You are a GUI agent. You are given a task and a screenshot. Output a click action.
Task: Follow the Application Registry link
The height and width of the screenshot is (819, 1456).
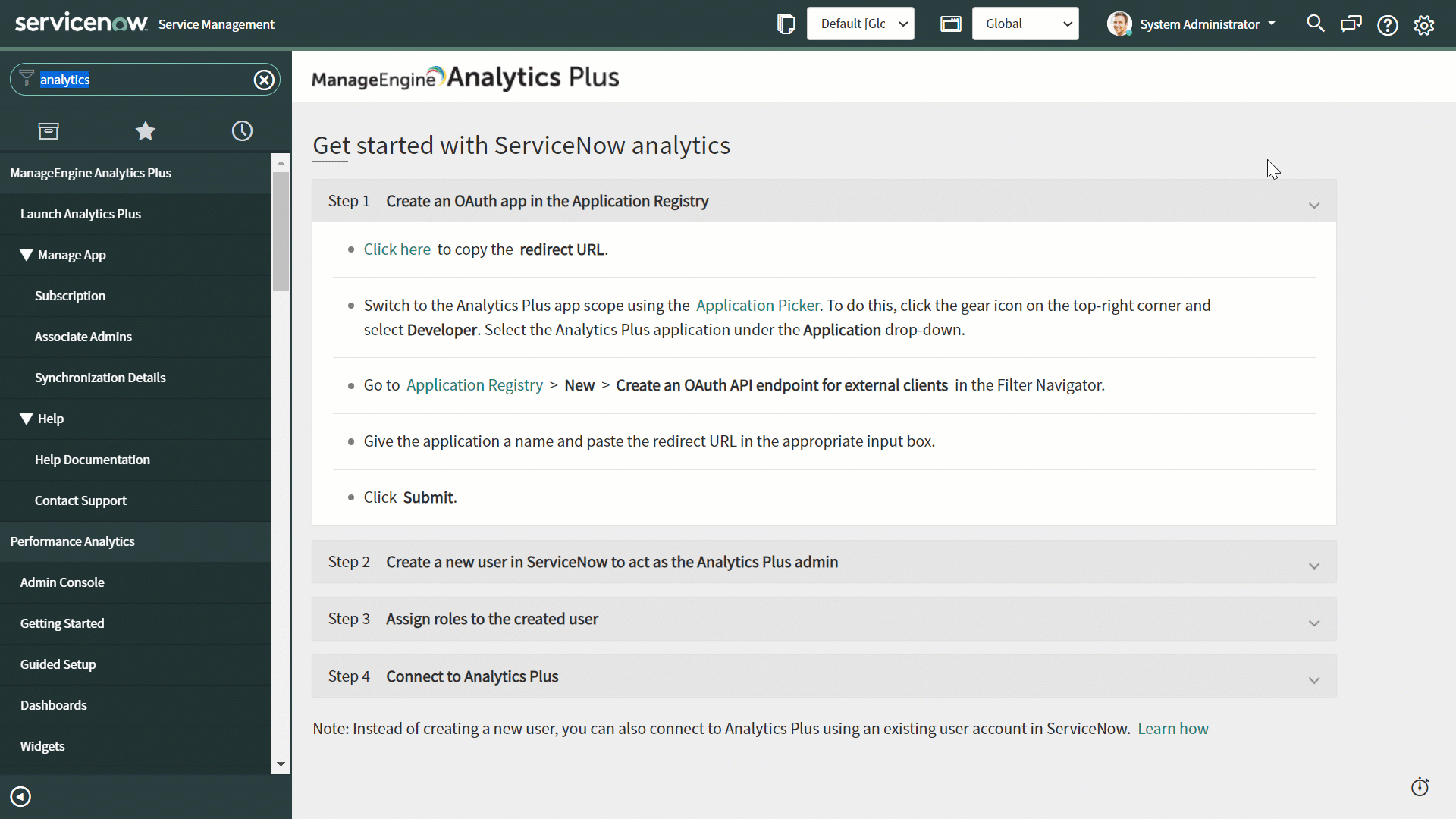[x=475, y=385]
